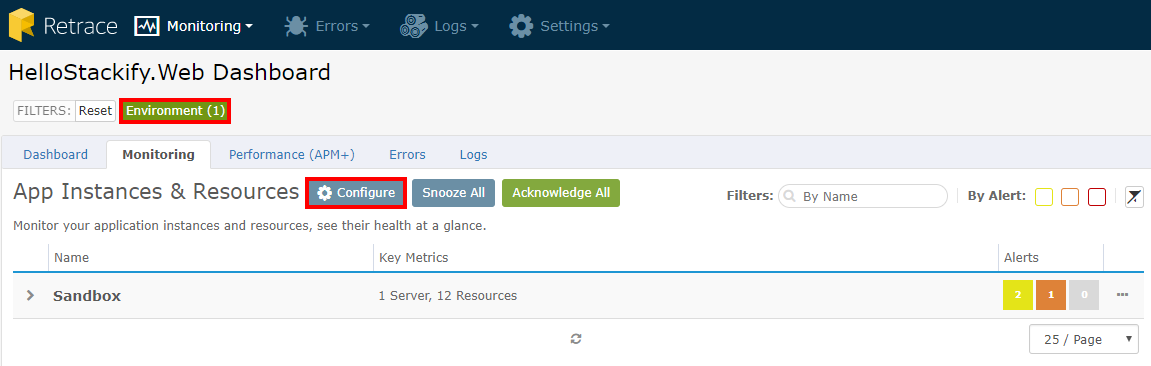Click the orange alert count 1
1151x366 pixels.
1050,295
